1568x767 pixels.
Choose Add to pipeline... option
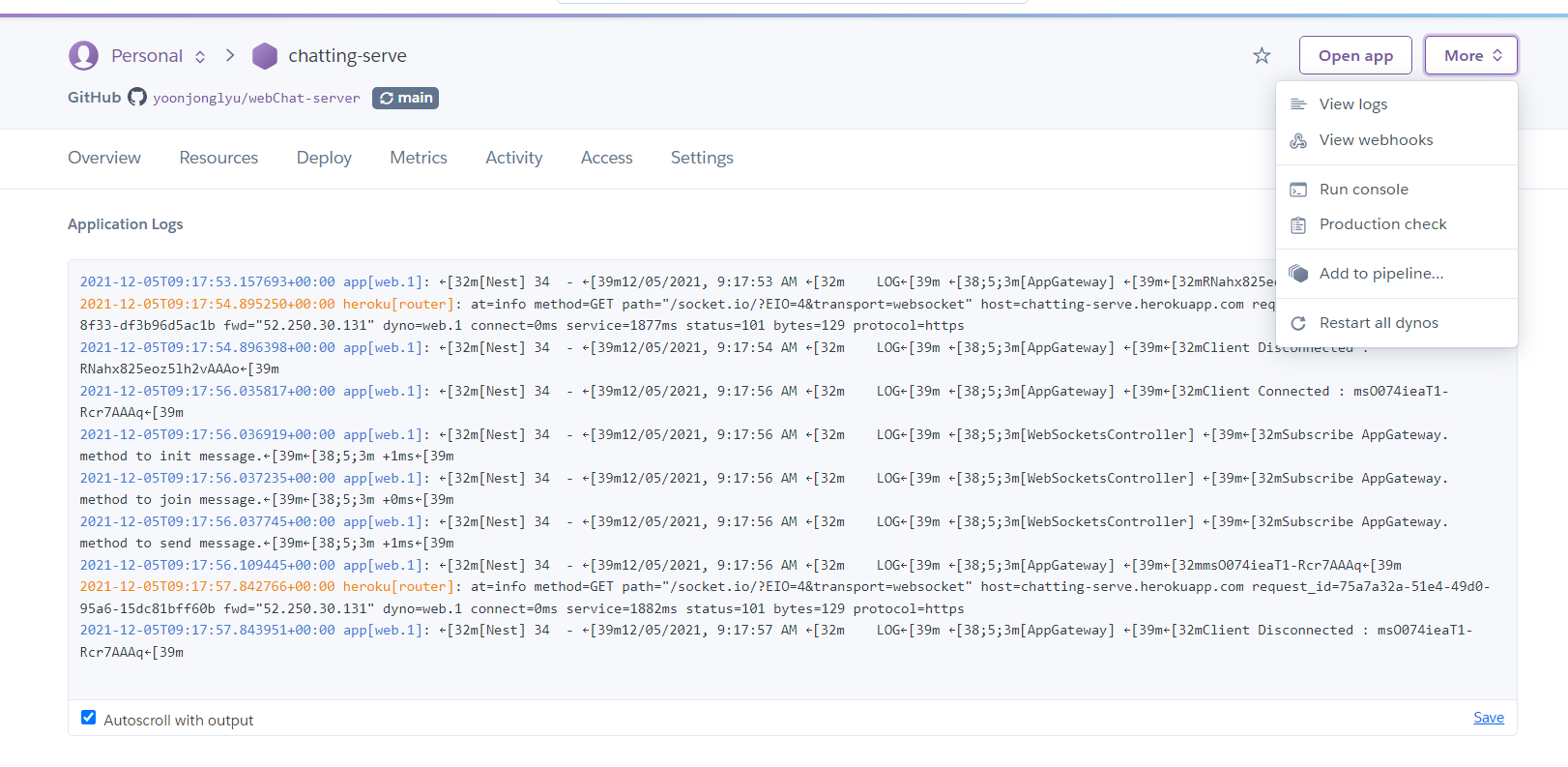[1397, 274]
